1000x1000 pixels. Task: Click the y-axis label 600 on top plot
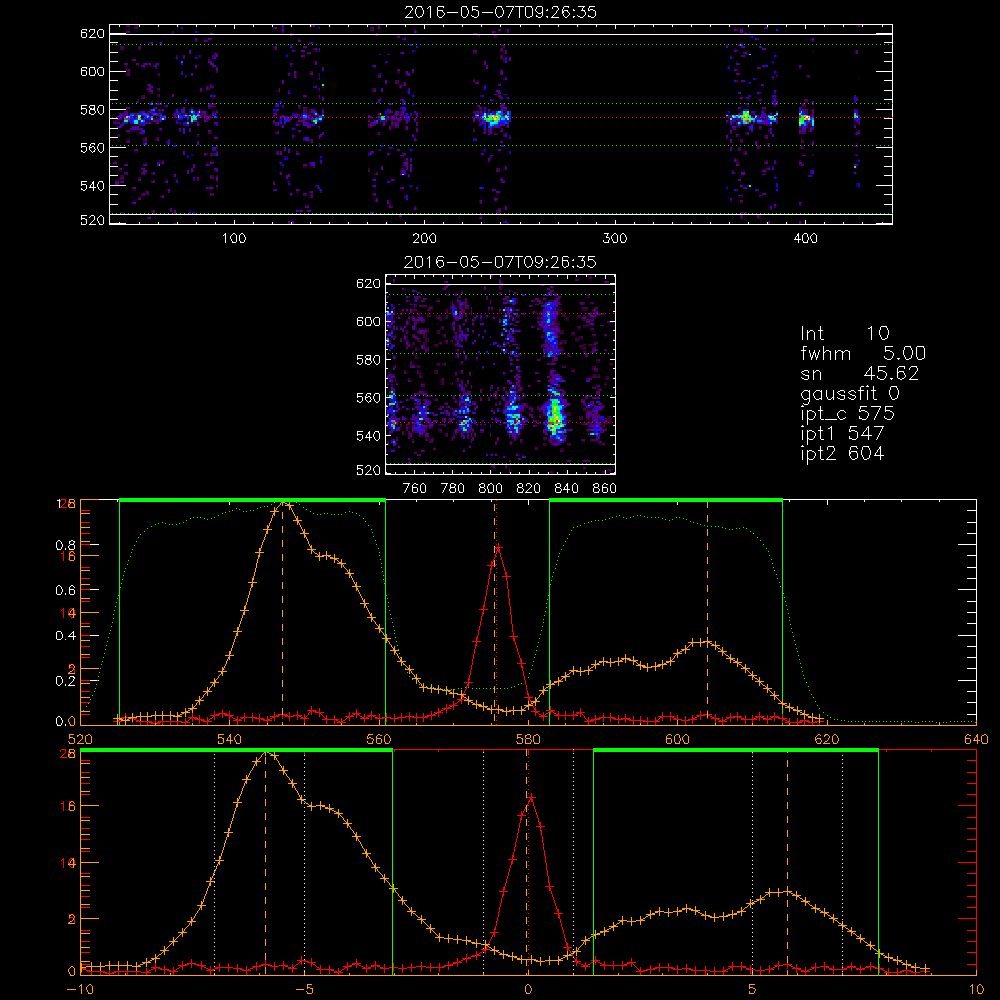(92, 71)
